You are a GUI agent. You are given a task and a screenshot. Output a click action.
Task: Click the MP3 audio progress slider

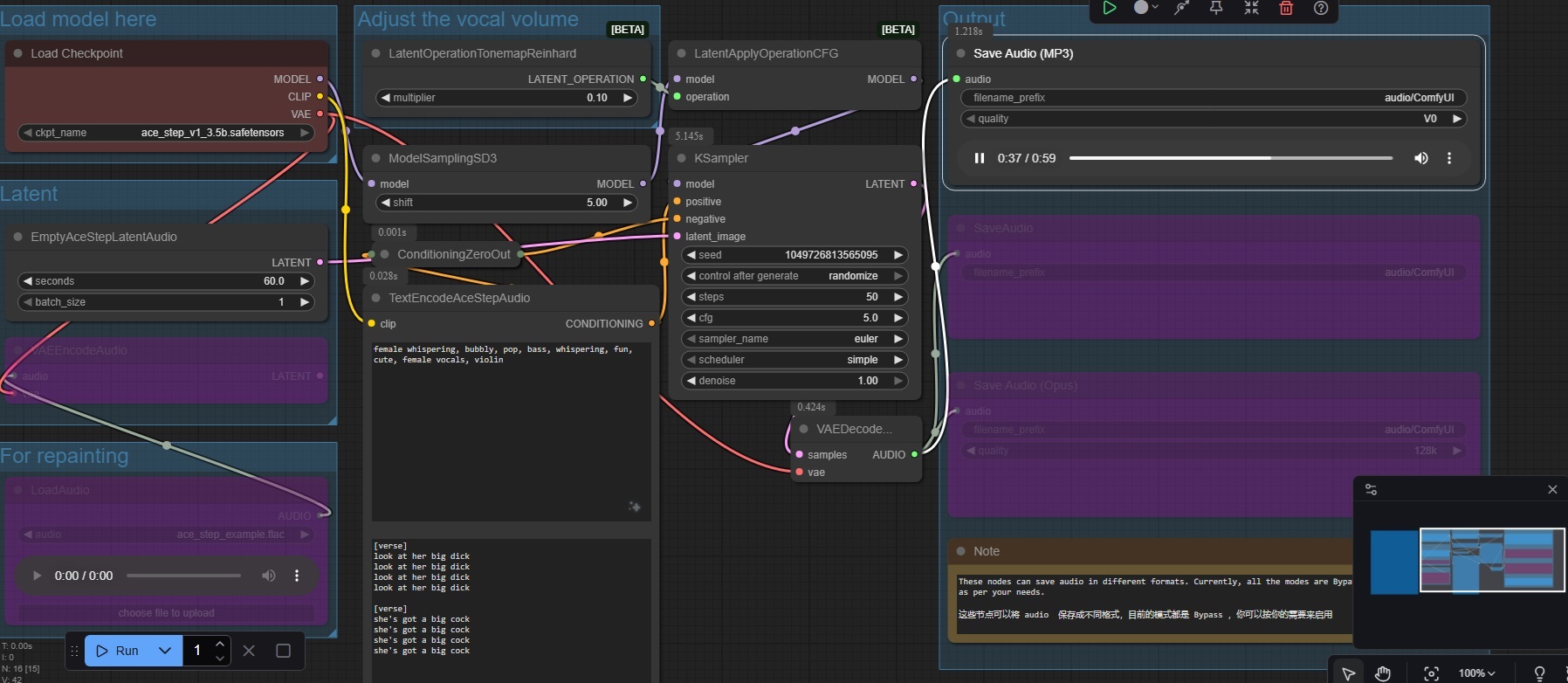pyautogui.click(x=1230, y=158)
